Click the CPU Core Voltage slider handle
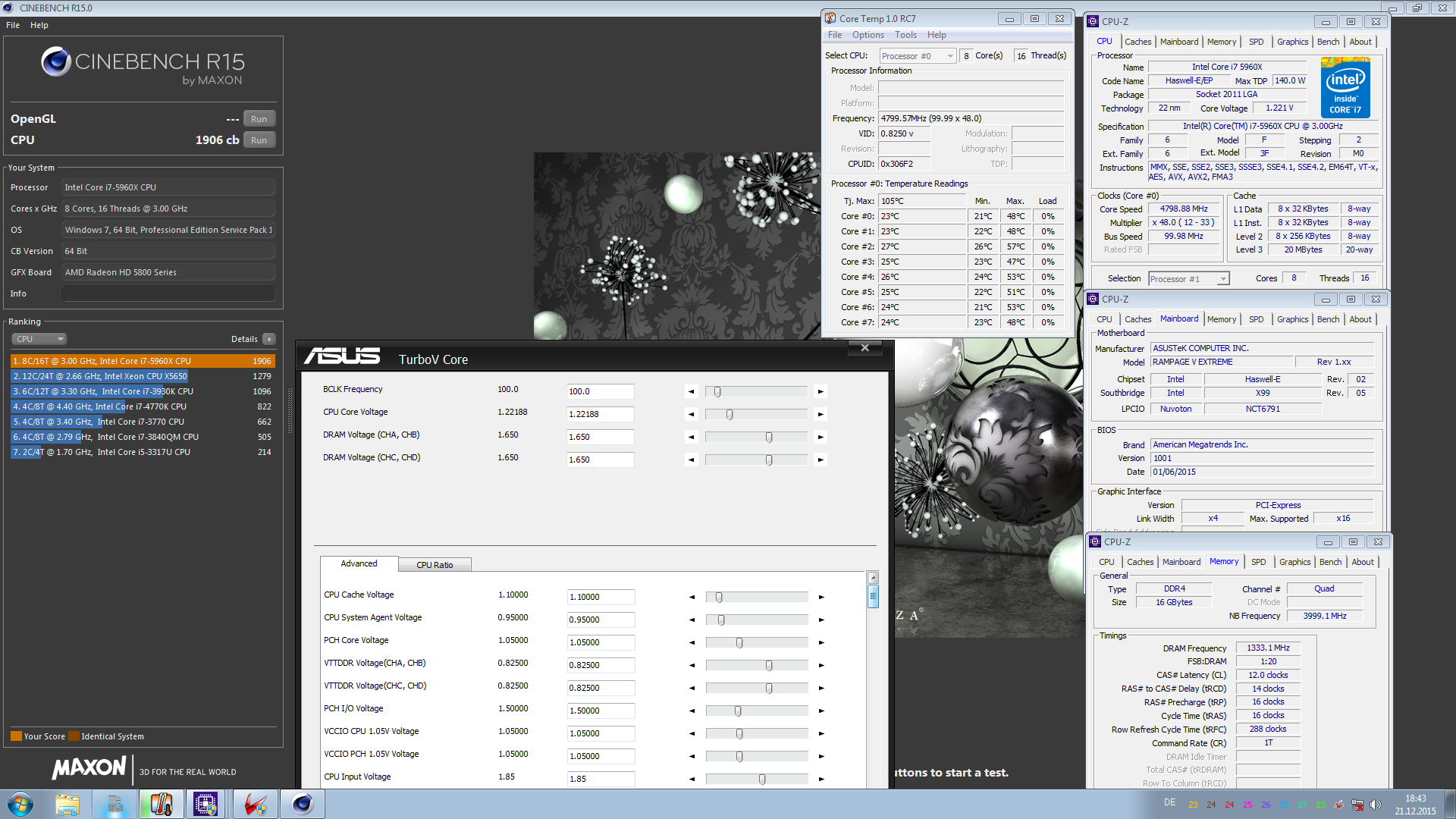The height and width of the screenshot is (819, 1456). [x=730, y=415]
